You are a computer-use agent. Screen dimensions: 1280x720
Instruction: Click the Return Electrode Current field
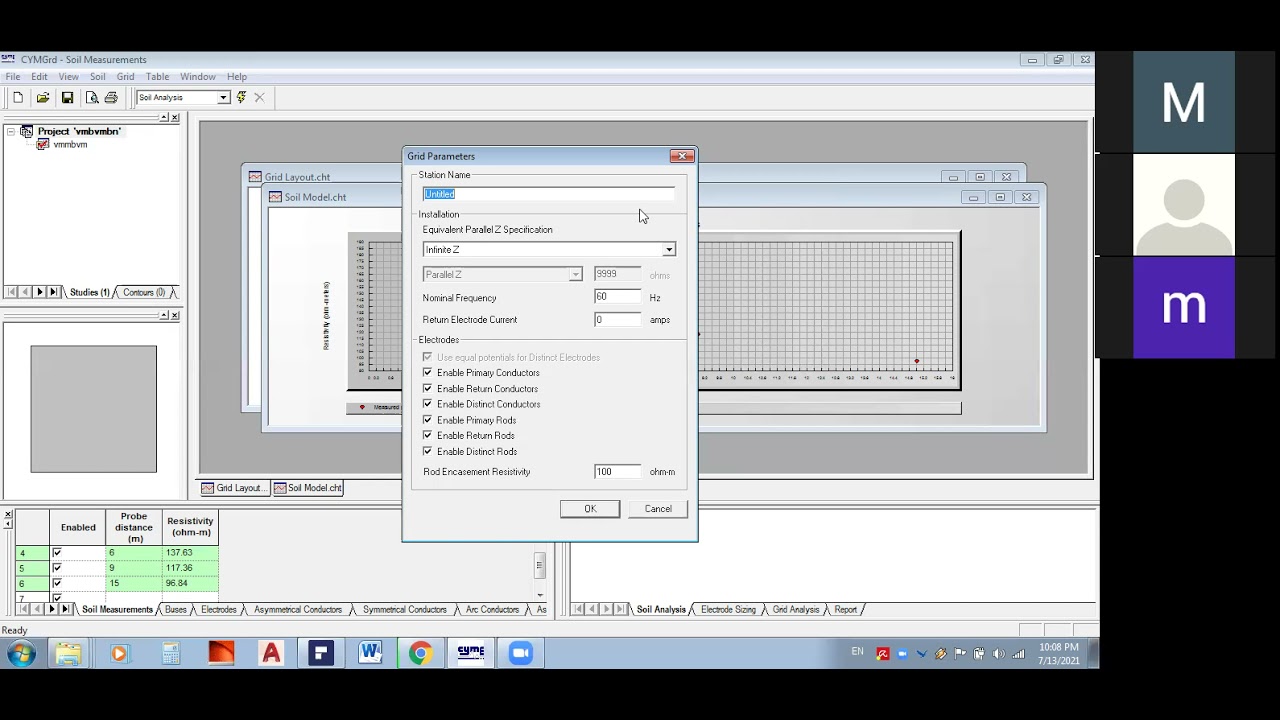pos(617,320)
